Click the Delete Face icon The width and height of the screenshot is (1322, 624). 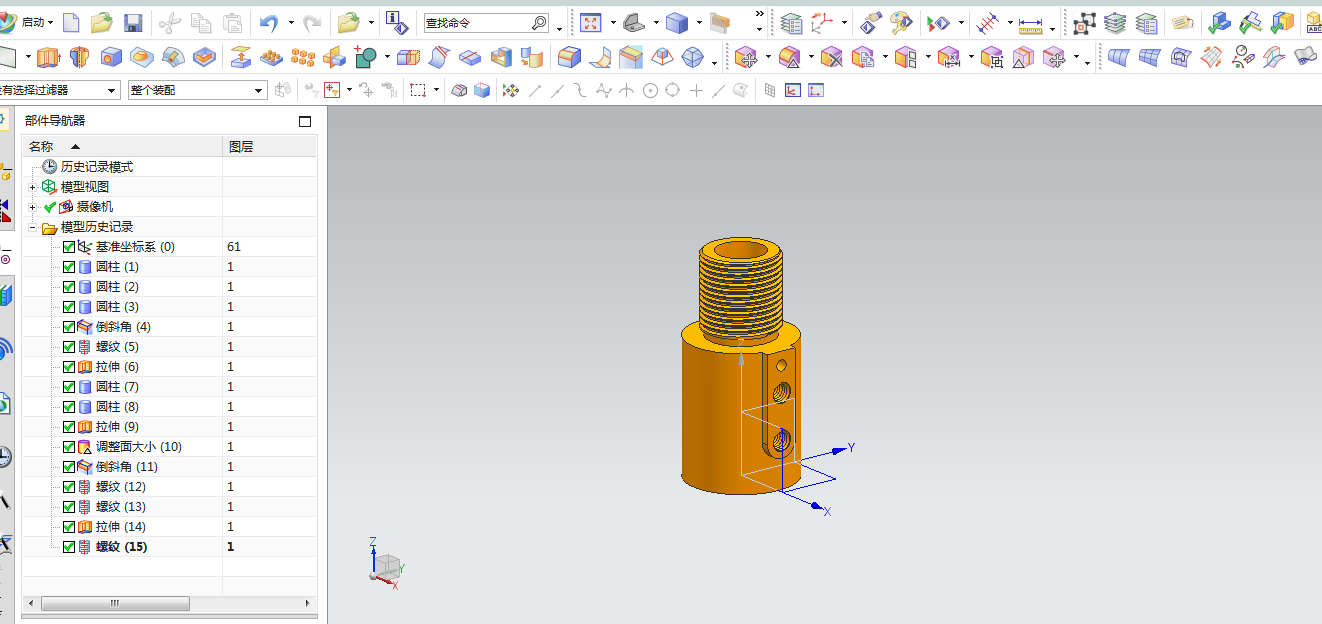832,58
